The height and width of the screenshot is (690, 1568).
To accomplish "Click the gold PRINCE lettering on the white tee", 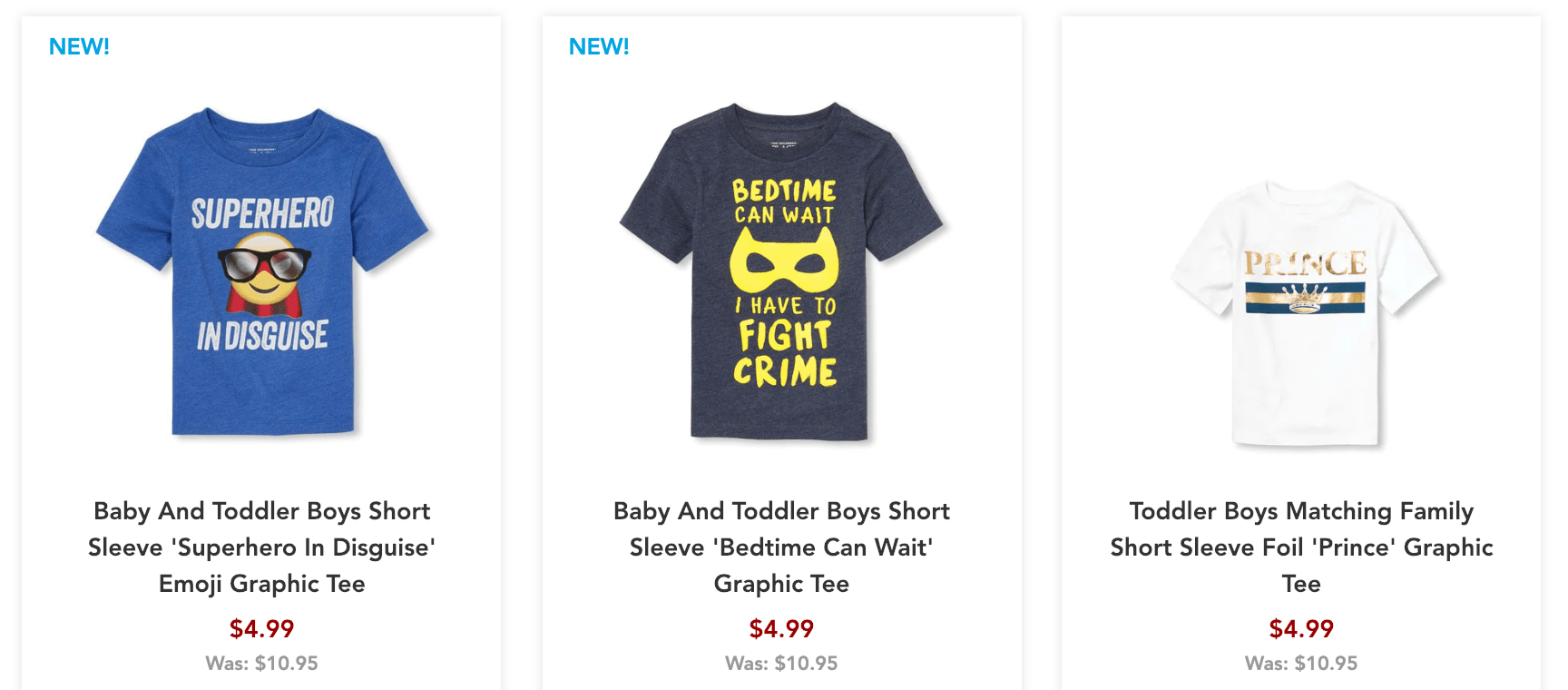I will [1305, 264].
